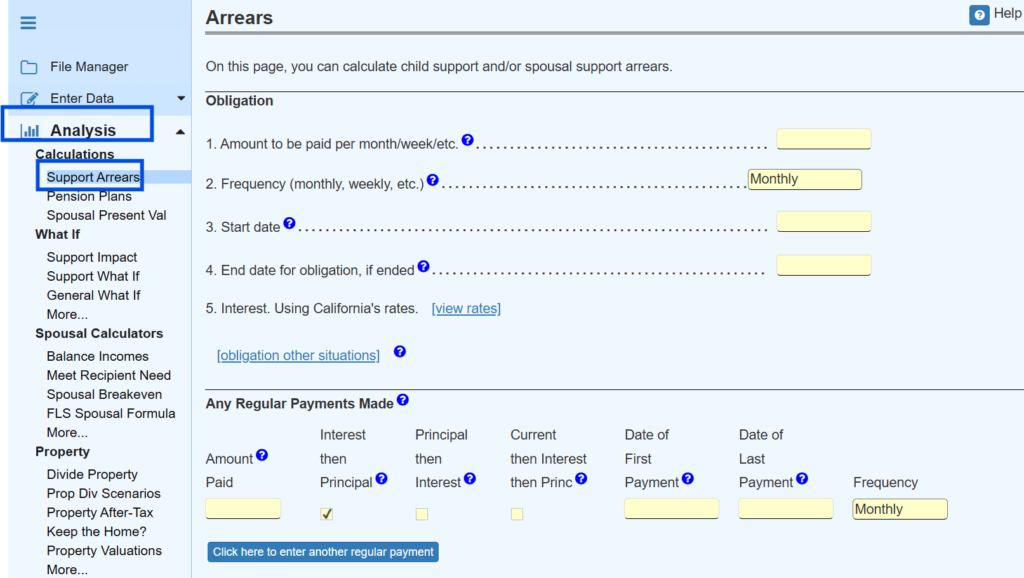Open Support What If
This screenshot has width=1024, height=578.
93,276
